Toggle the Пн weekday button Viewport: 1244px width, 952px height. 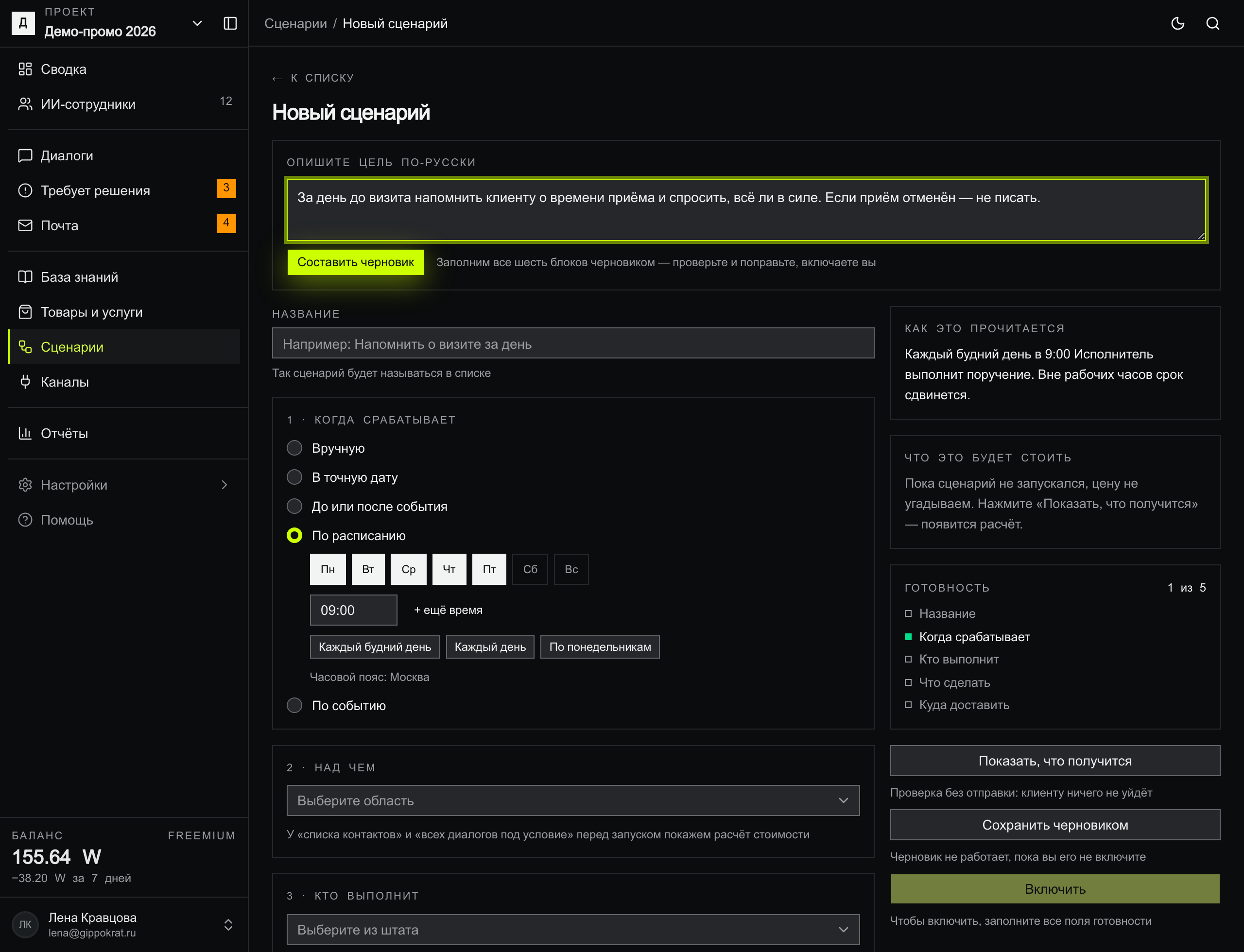coord(328,569)
